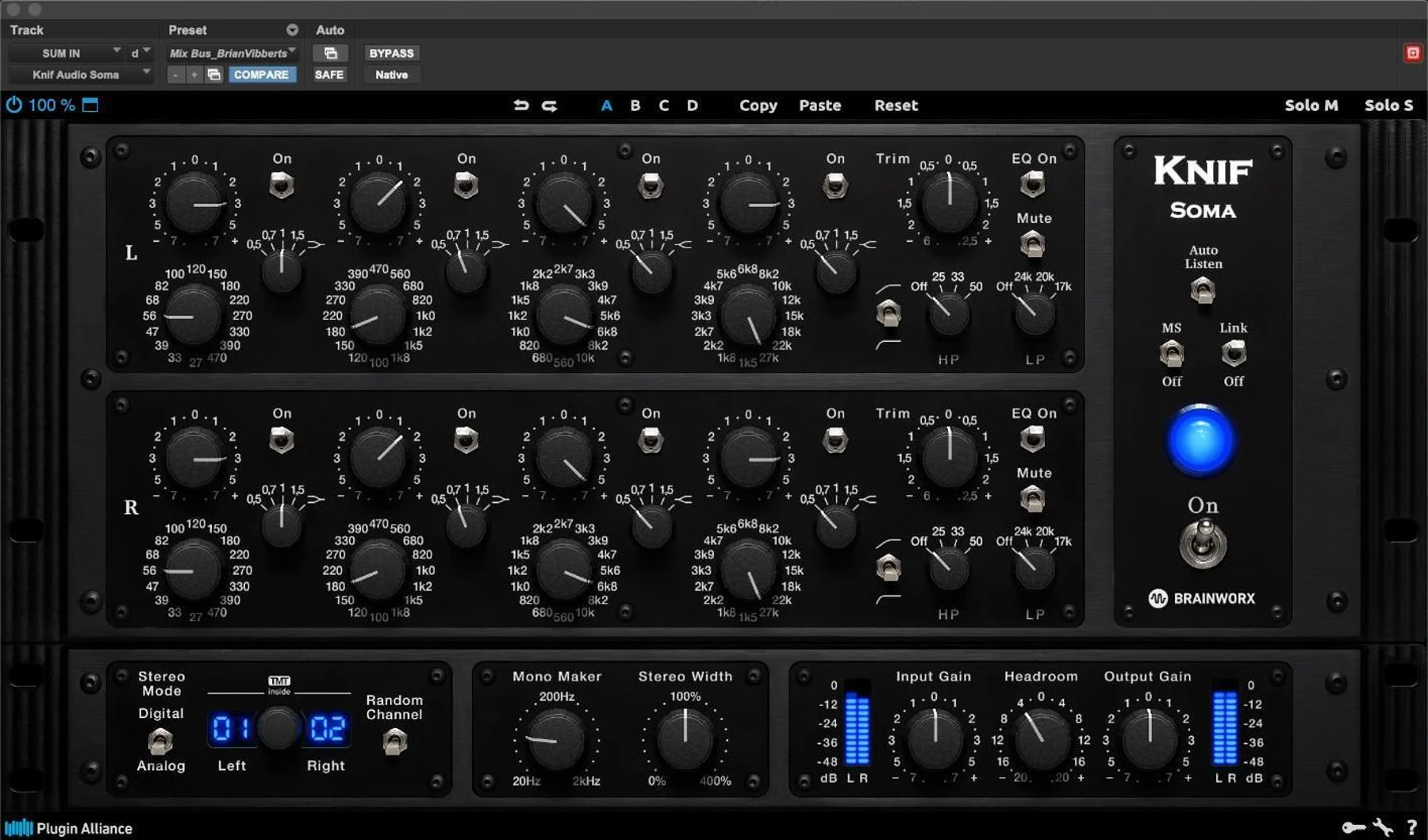
Task: Toggle the R channel second band On switch
Action: pyautogui.click(x=466, y=440)
